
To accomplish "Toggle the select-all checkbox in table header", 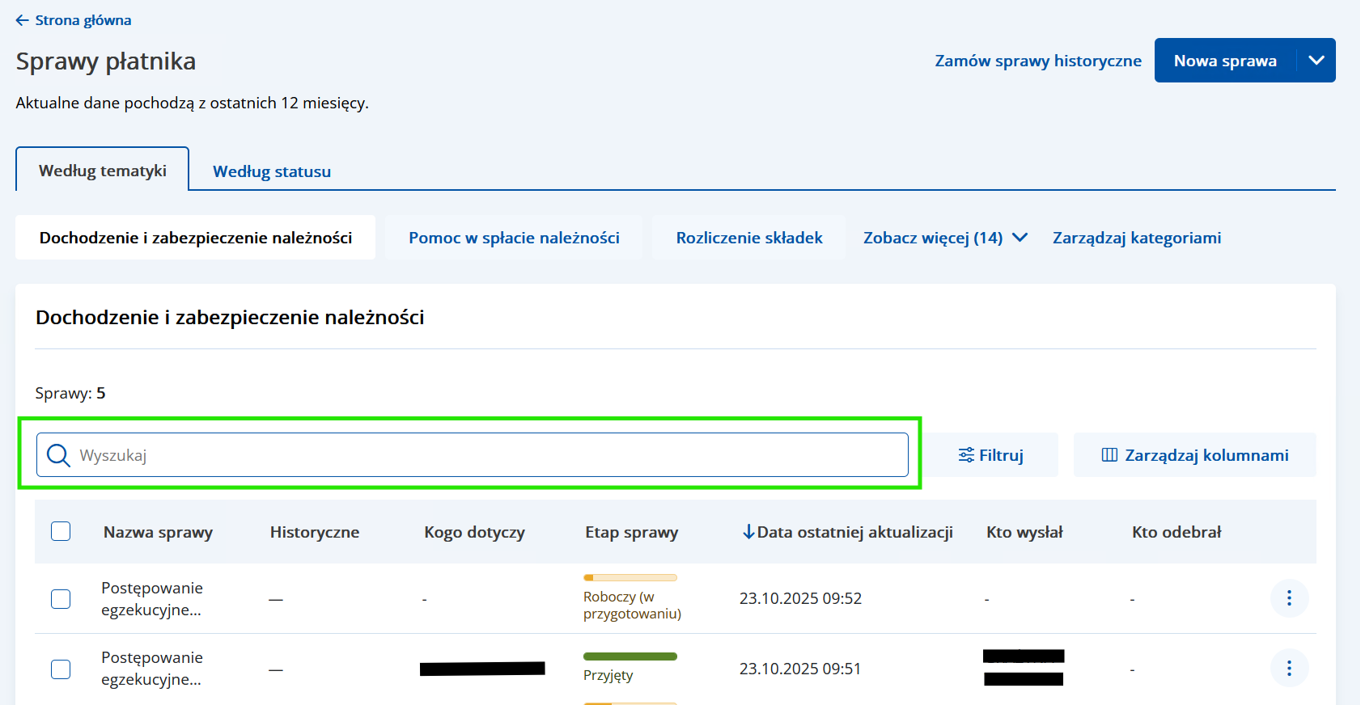I will point(61,532).
